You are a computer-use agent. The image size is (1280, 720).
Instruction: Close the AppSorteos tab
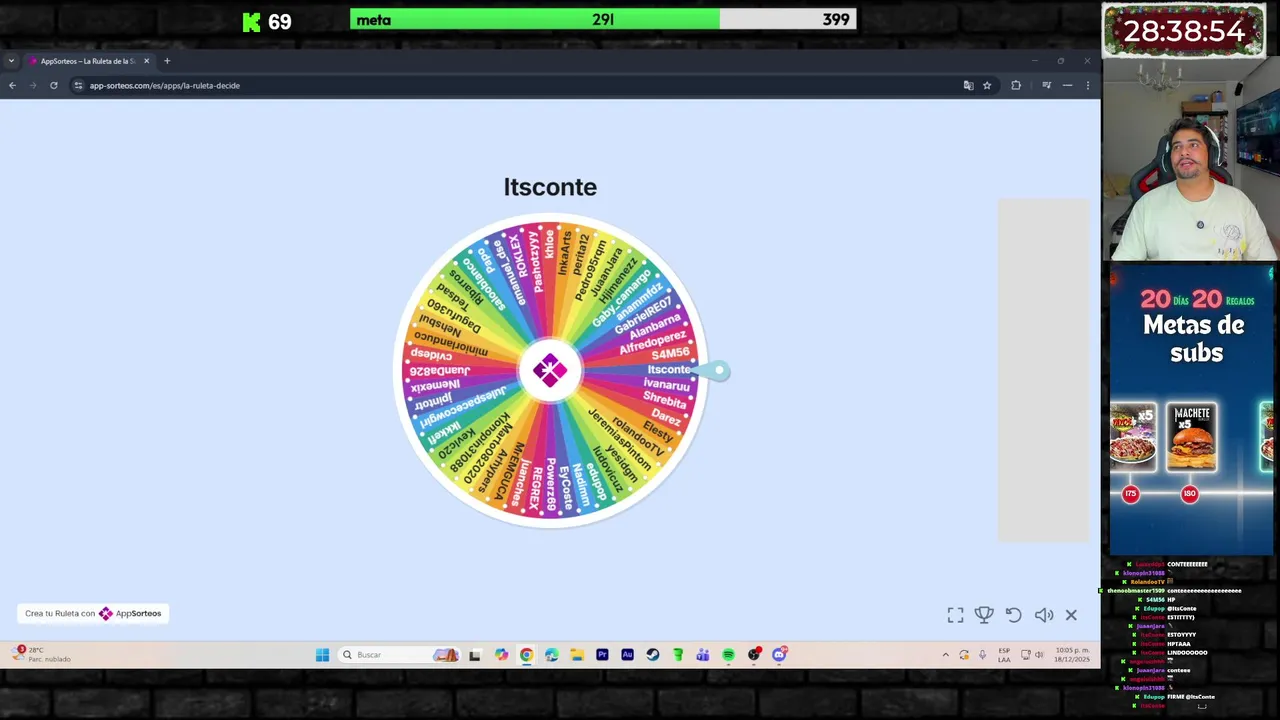click(146, 61)
